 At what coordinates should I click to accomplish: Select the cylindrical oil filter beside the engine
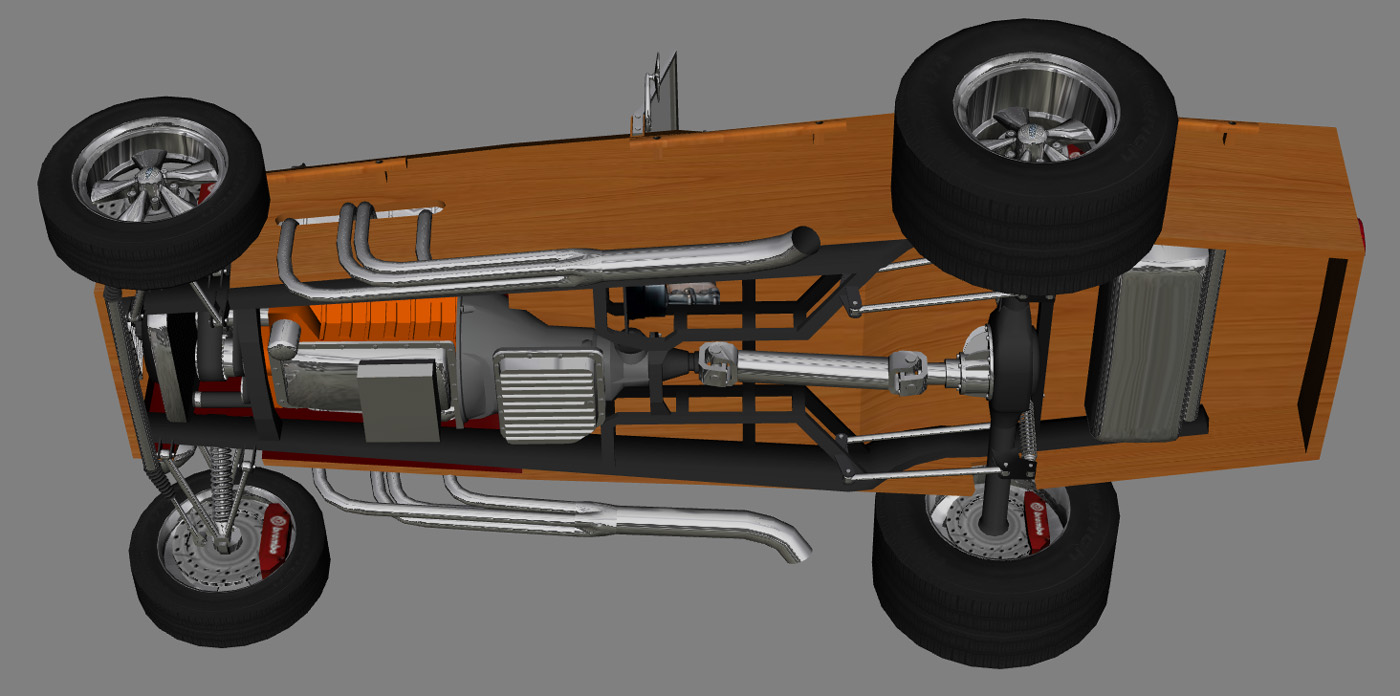[x=284, y=338]
